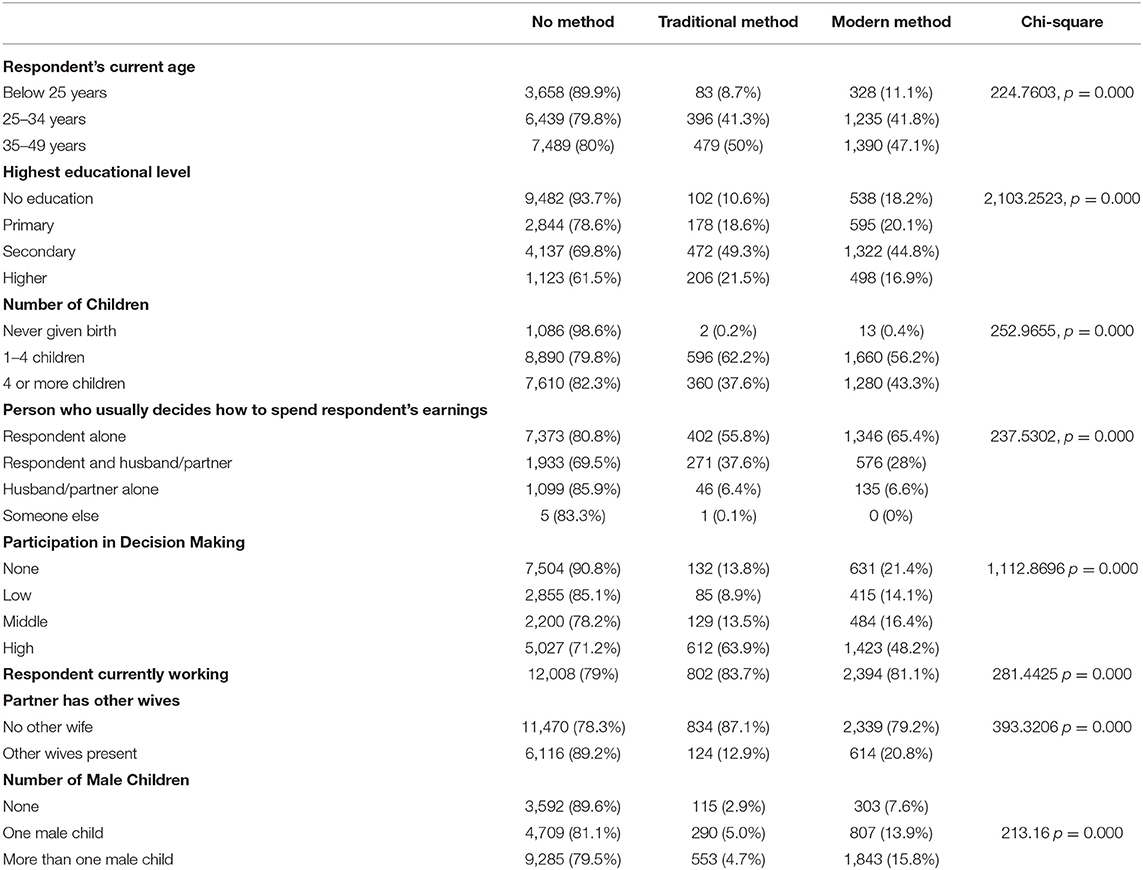Select the 'Number of Male Children' heading
The height and width of the screenshot is (870, 1143).
[95, 780]
